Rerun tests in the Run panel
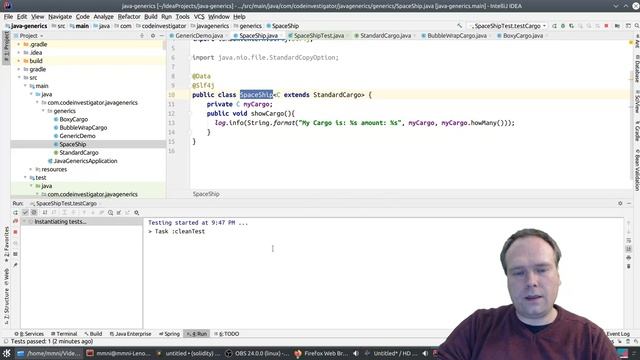This screenshot has height=360, width=640. (16, 213)
